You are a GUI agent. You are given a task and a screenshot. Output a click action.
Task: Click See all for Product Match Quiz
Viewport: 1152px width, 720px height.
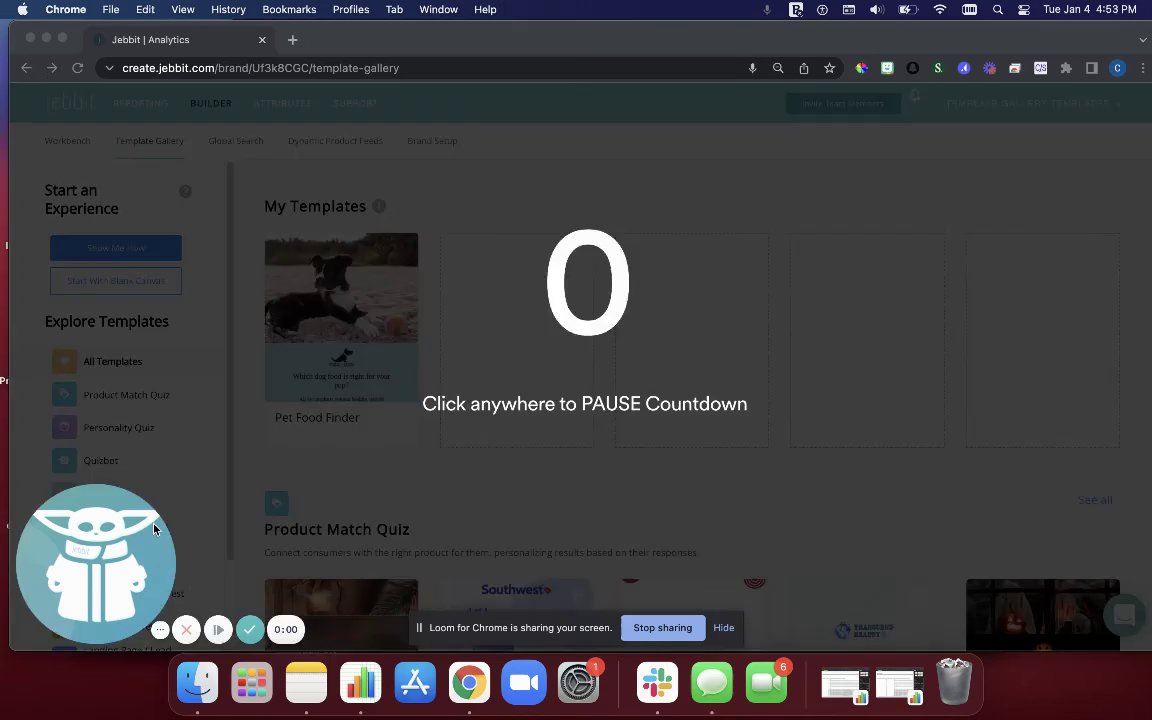[x=1095, y=500]
